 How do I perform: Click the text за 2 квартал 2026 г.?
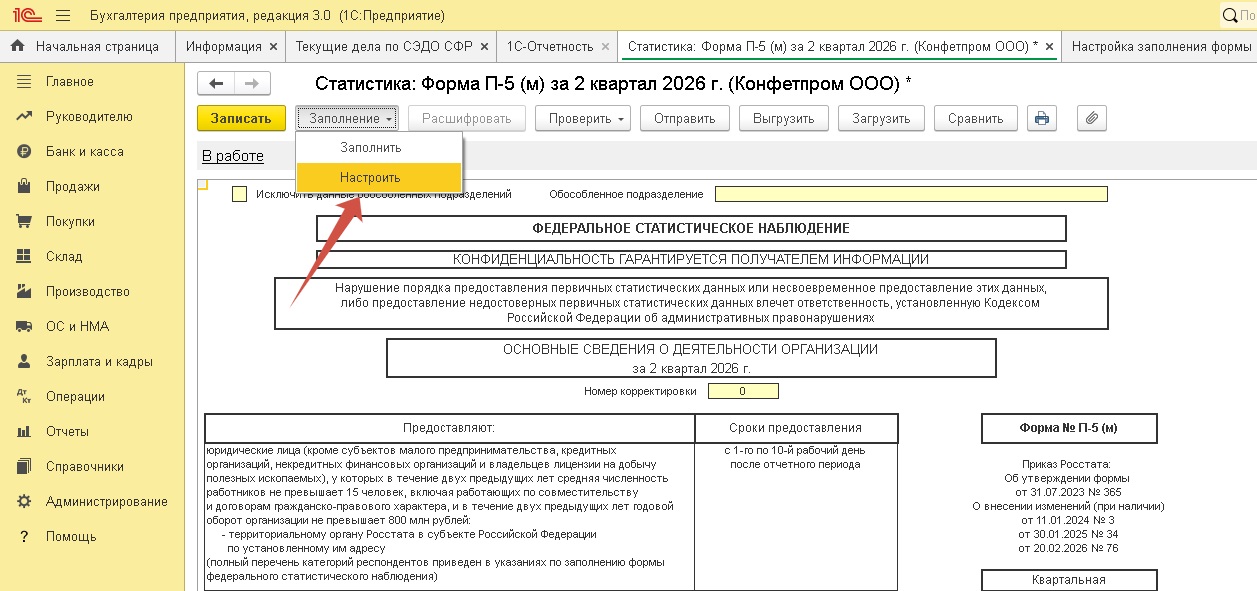pyautogui.click(x=691, y=367)
